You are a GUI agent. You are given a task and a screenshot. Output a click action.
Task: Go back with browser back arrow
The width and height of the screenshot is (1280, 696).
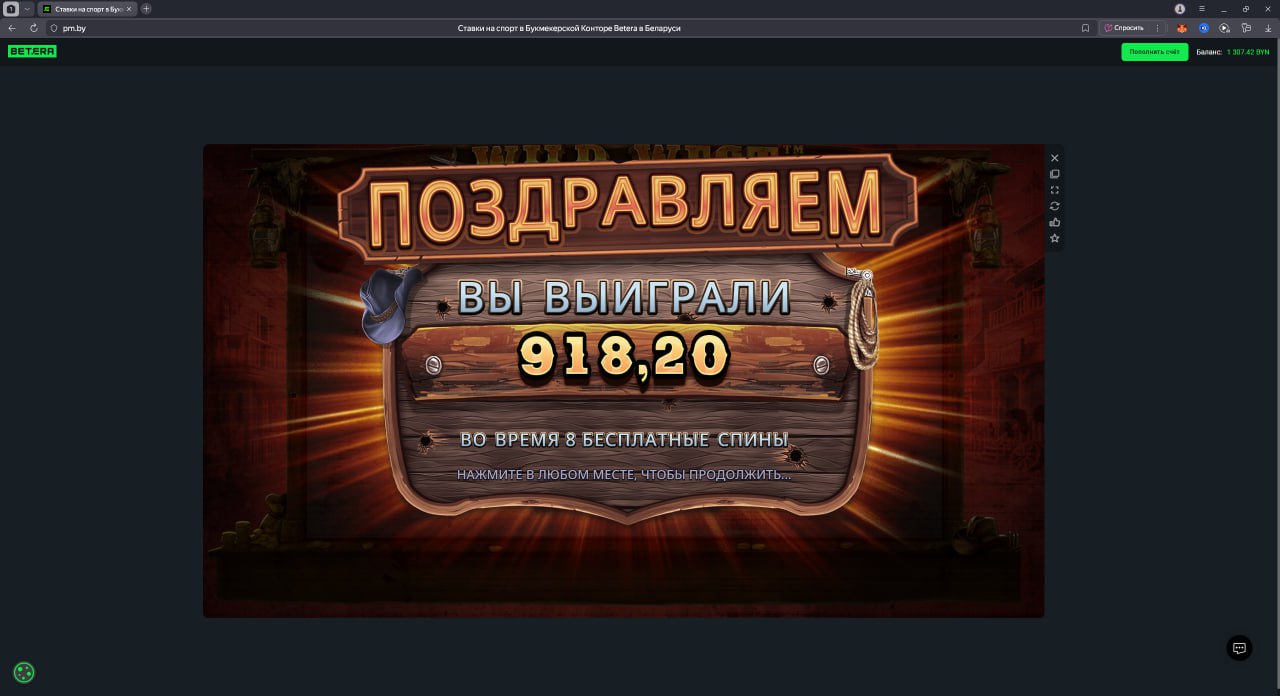pos(12,28)
